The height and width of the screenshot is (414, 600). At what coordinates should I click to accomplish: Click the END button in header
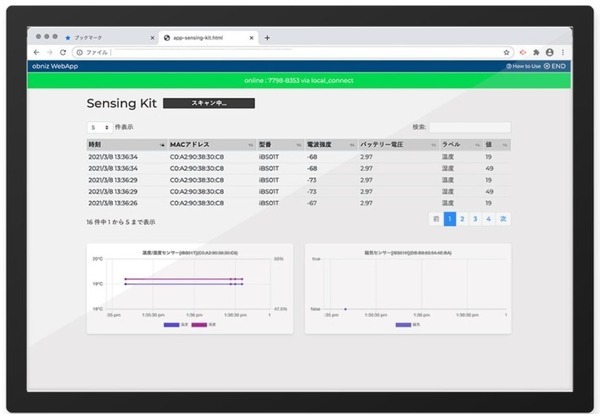tap(555, 65)
